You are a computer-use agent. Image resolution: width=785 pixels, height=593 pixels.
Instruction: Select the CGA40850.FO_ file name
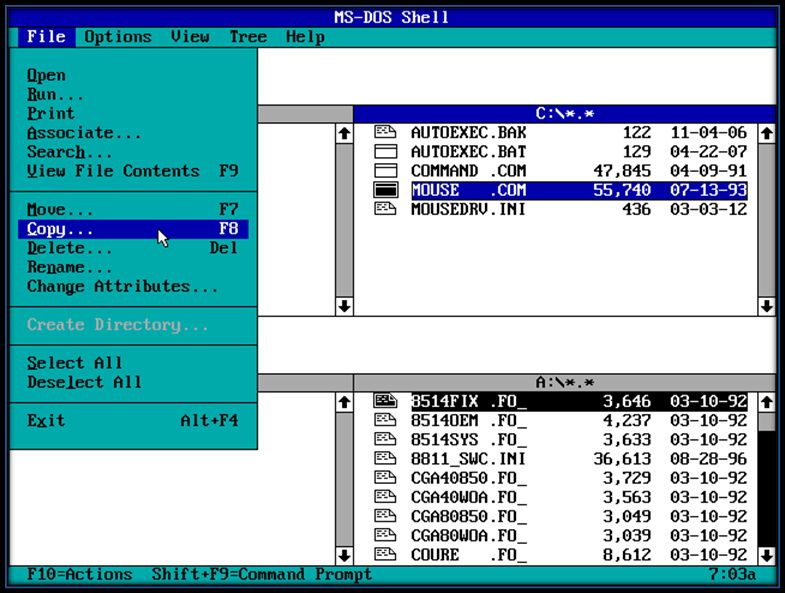(x=469, y=478)
